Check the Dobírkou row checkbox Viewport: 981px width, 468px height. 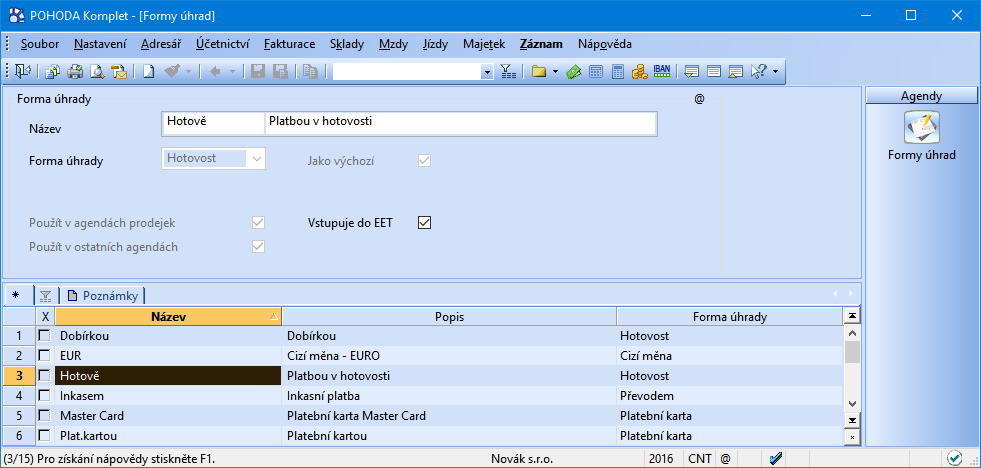pos(44,335)
